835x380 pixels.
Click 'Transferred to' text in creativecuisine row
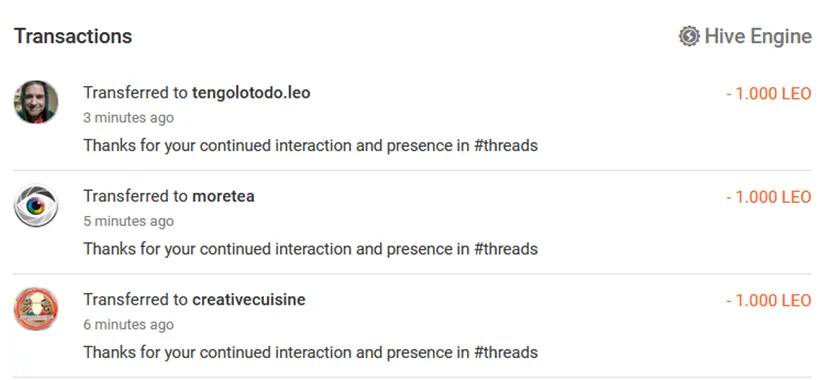(135, 299)
